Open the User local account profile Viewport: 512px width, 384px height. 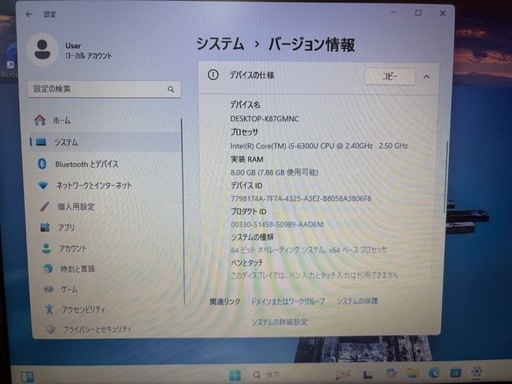click(x=70, y=51)
